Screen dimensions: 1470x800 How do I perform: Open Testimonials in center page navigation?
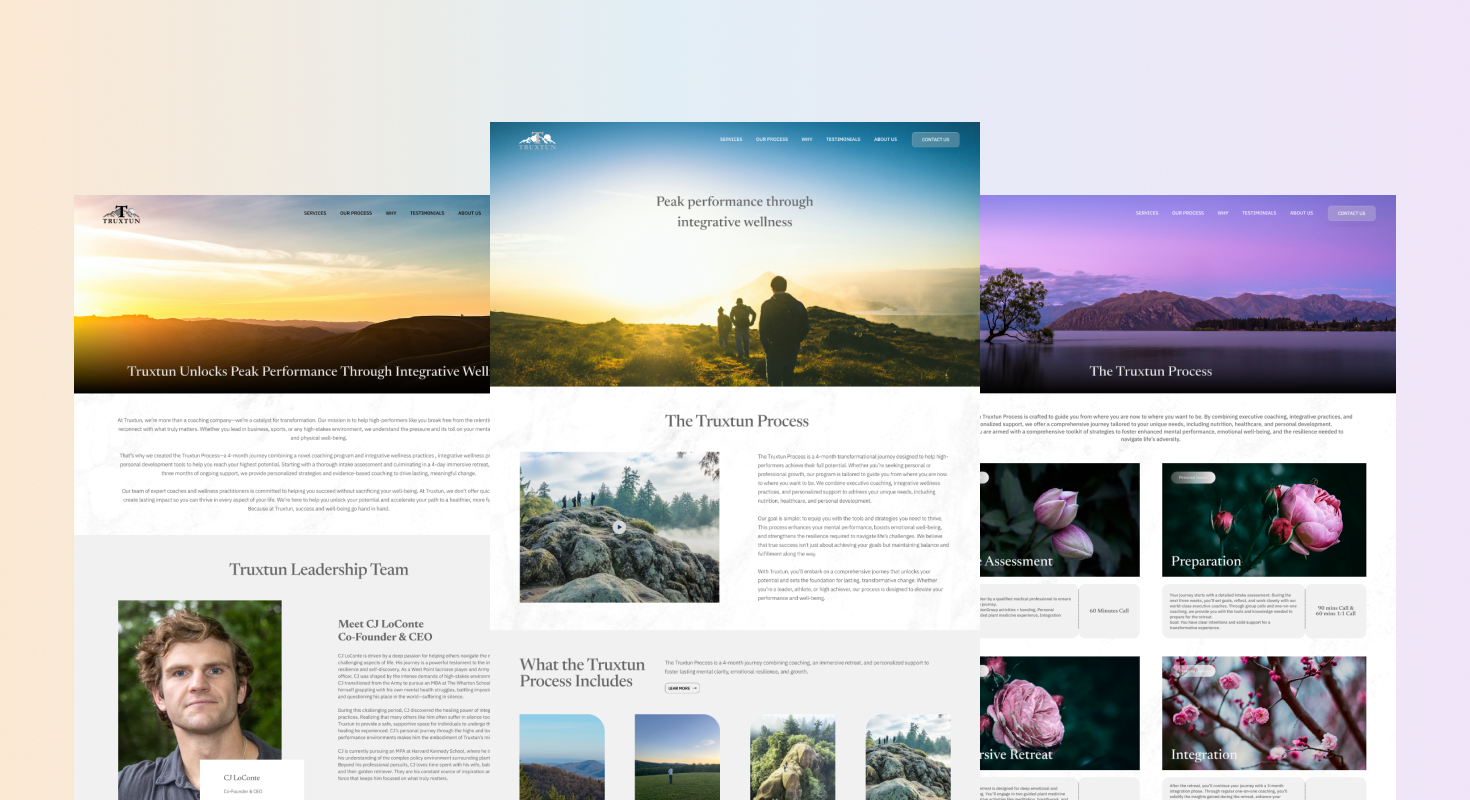point(843,140)
